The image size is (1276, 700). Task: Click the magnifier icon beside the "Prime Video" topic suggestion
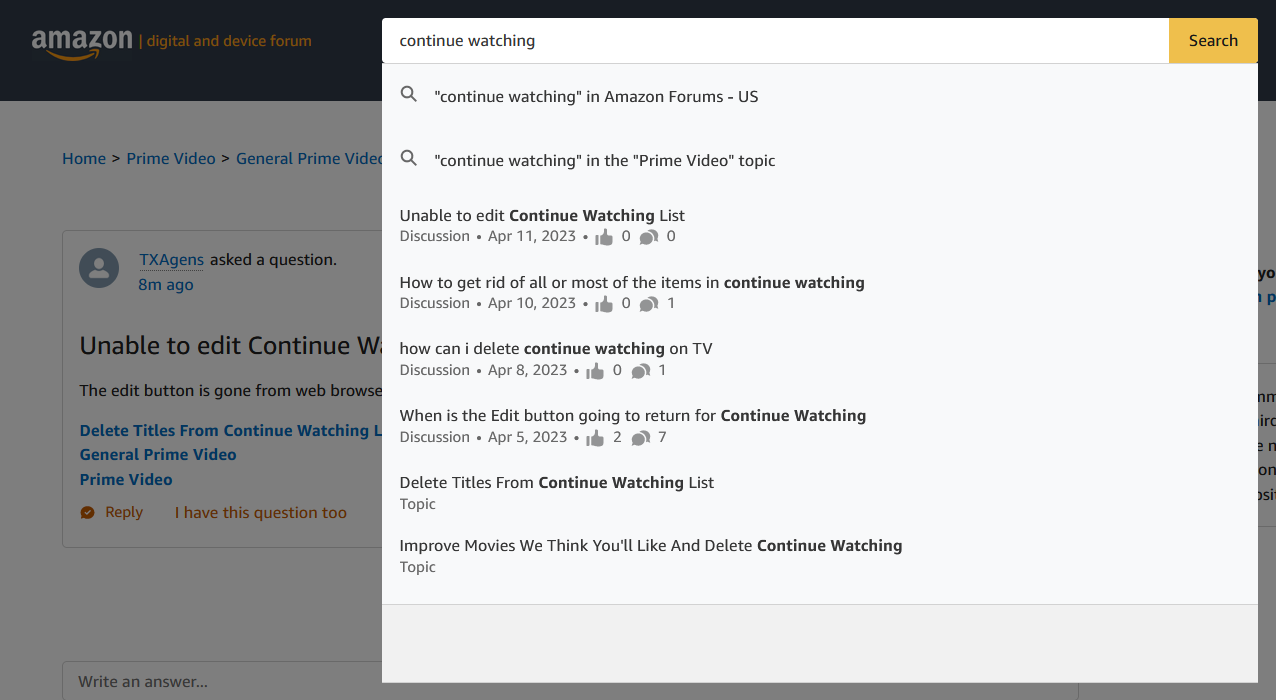click(409, 158)
